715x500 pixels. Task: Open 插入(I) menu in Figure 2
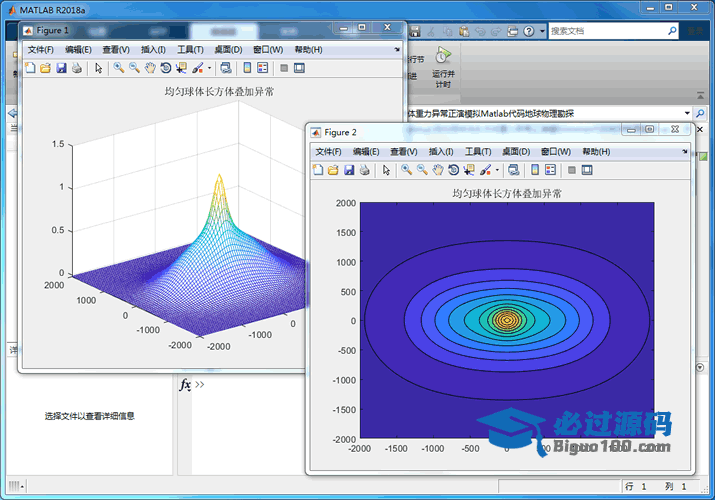(441, 152)
